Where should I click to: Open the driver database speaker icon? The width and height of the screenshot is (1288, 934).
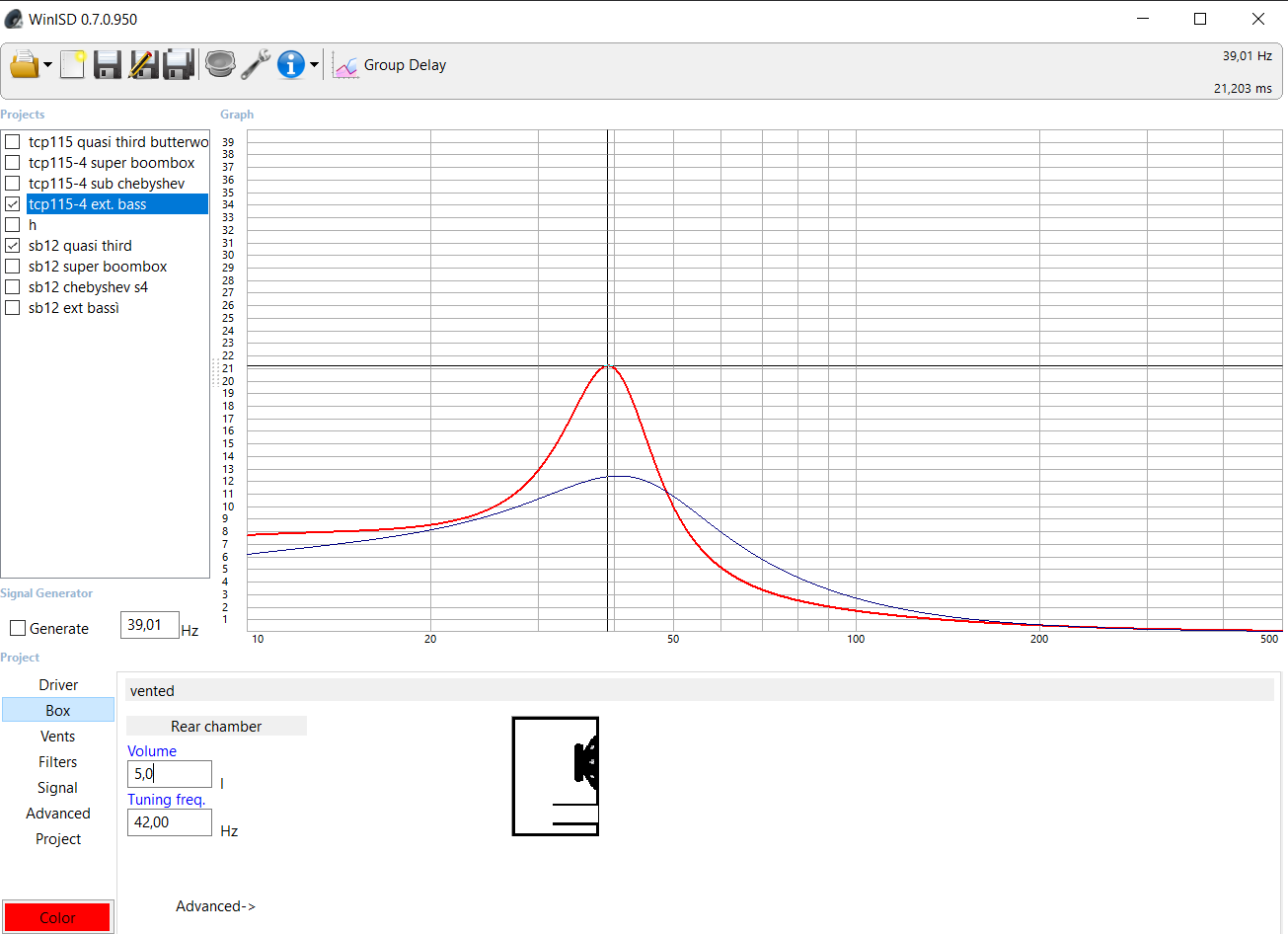(x=220, y=65)
